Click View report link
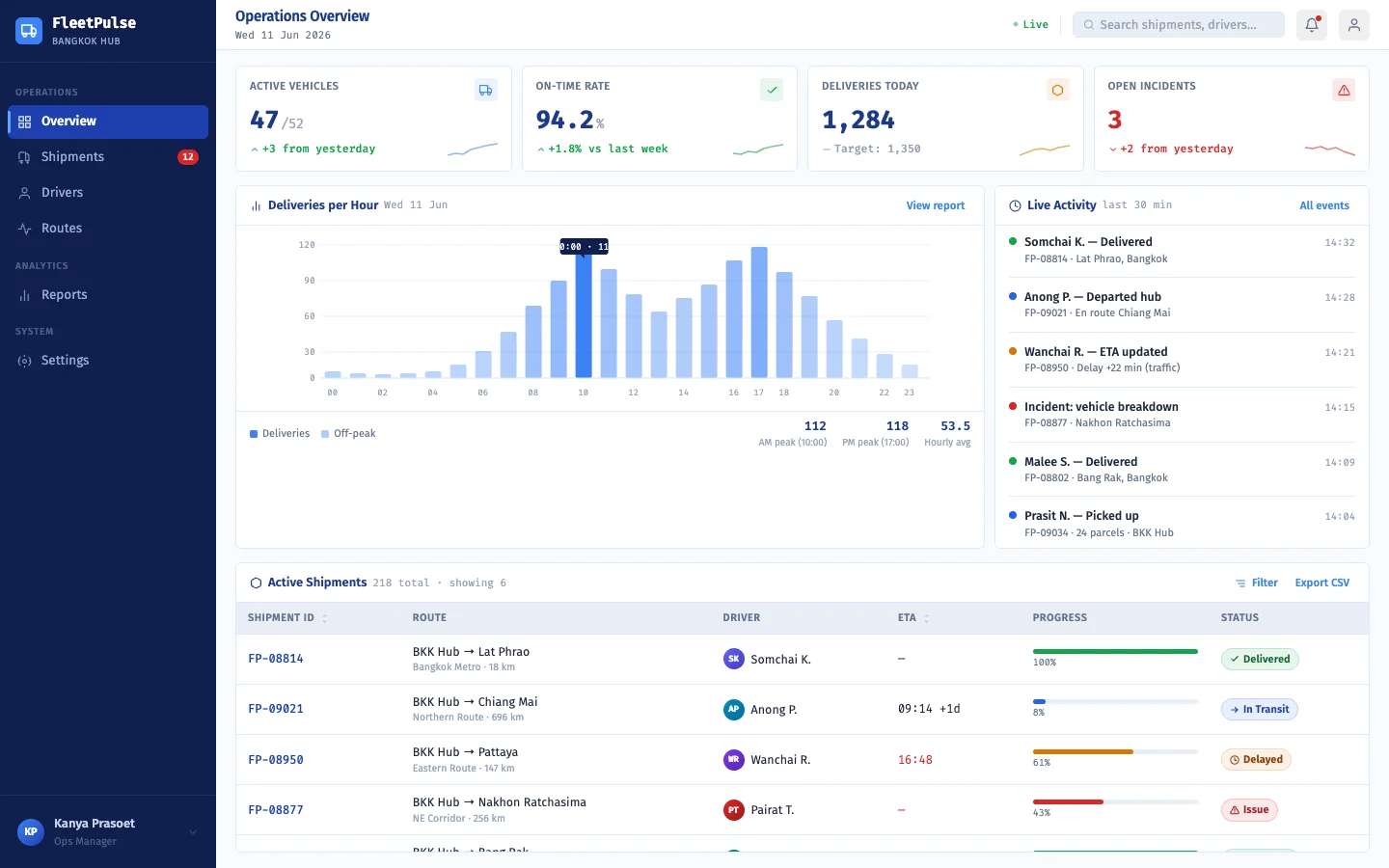Screen dimensions: 1389x868 point(935,205)
